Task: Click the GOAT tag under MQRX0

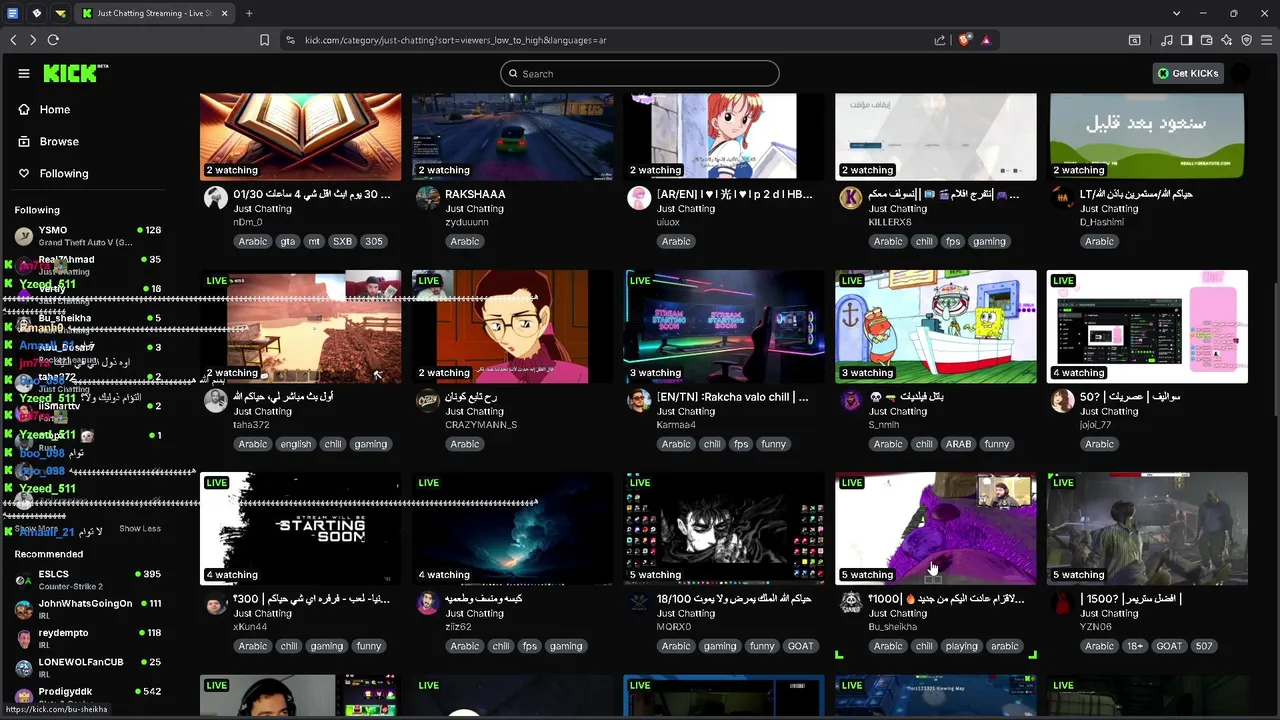Action: [800, 646]
